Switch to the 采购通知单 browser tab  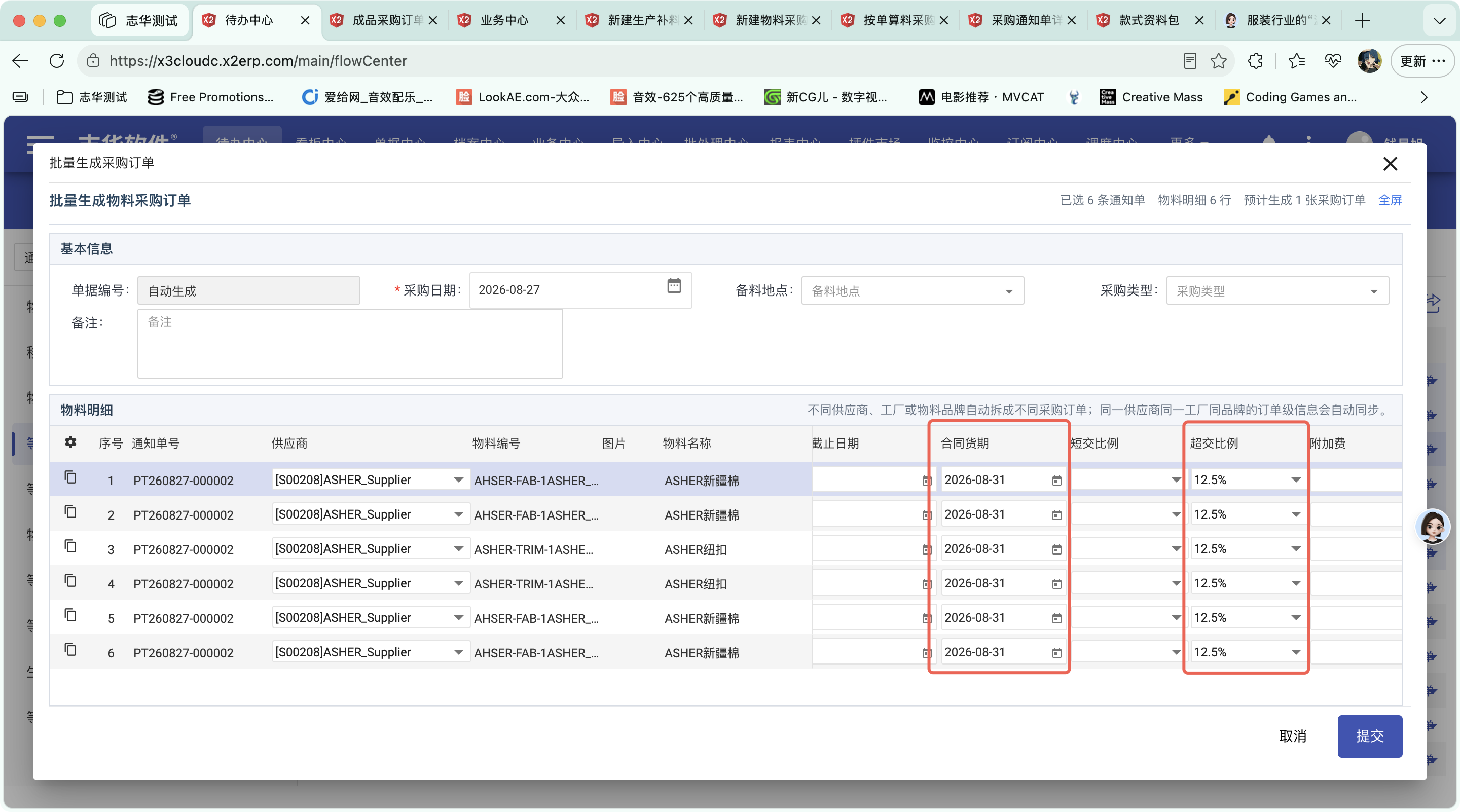(1023, 20)
